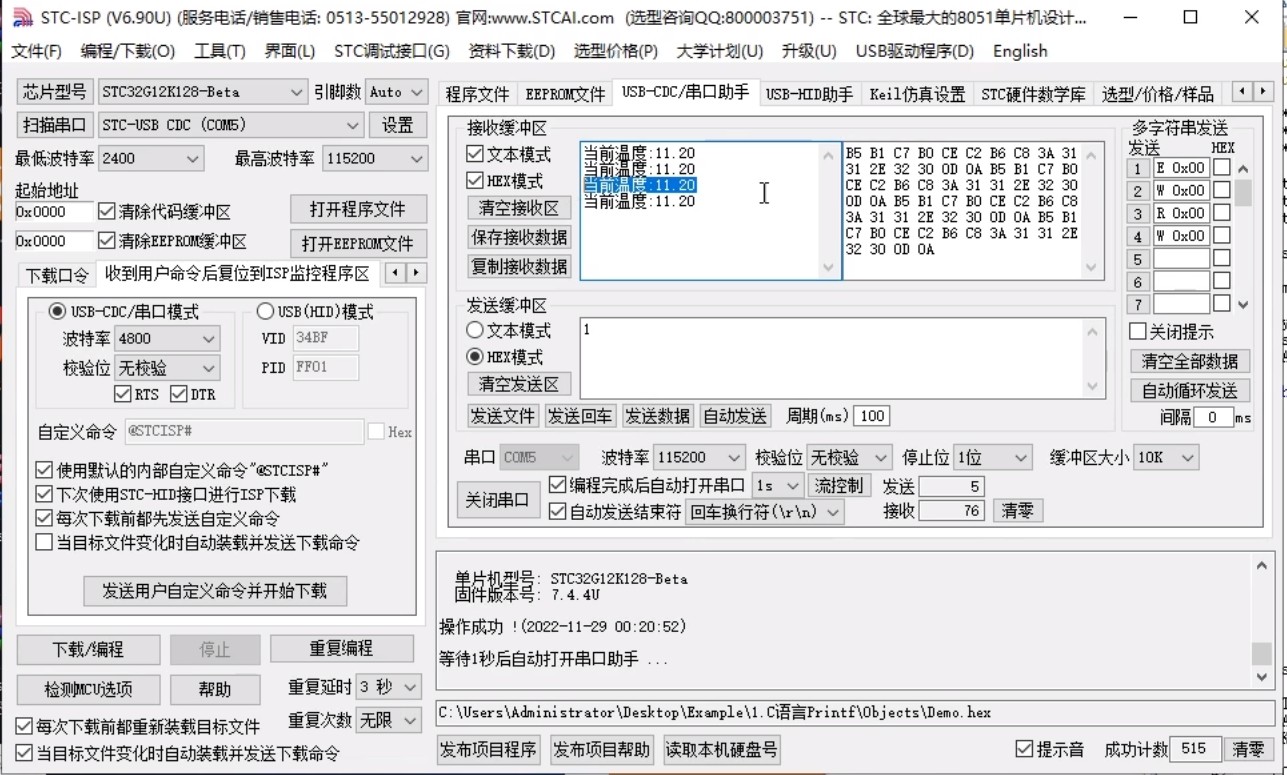Click the 扫描串口 button
This screenshot has height=775, width=1287.
coord(55,125)
